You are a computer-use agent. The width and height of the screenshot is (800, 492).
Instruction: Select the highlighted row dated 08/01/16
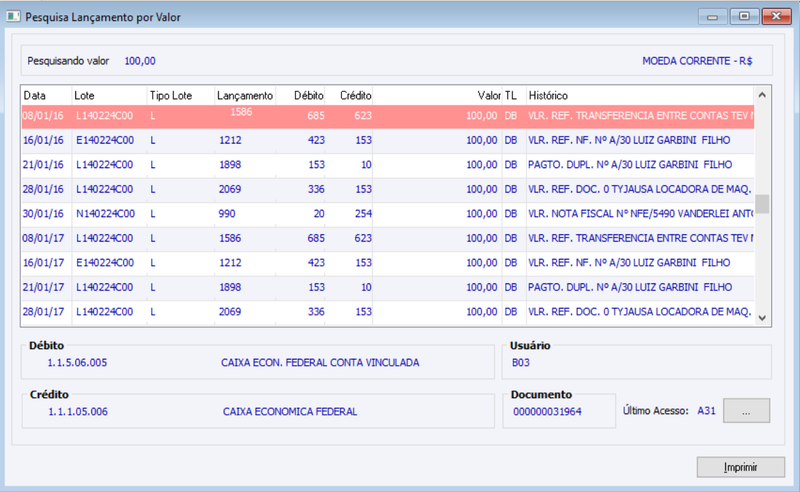[x=387, y=116]
